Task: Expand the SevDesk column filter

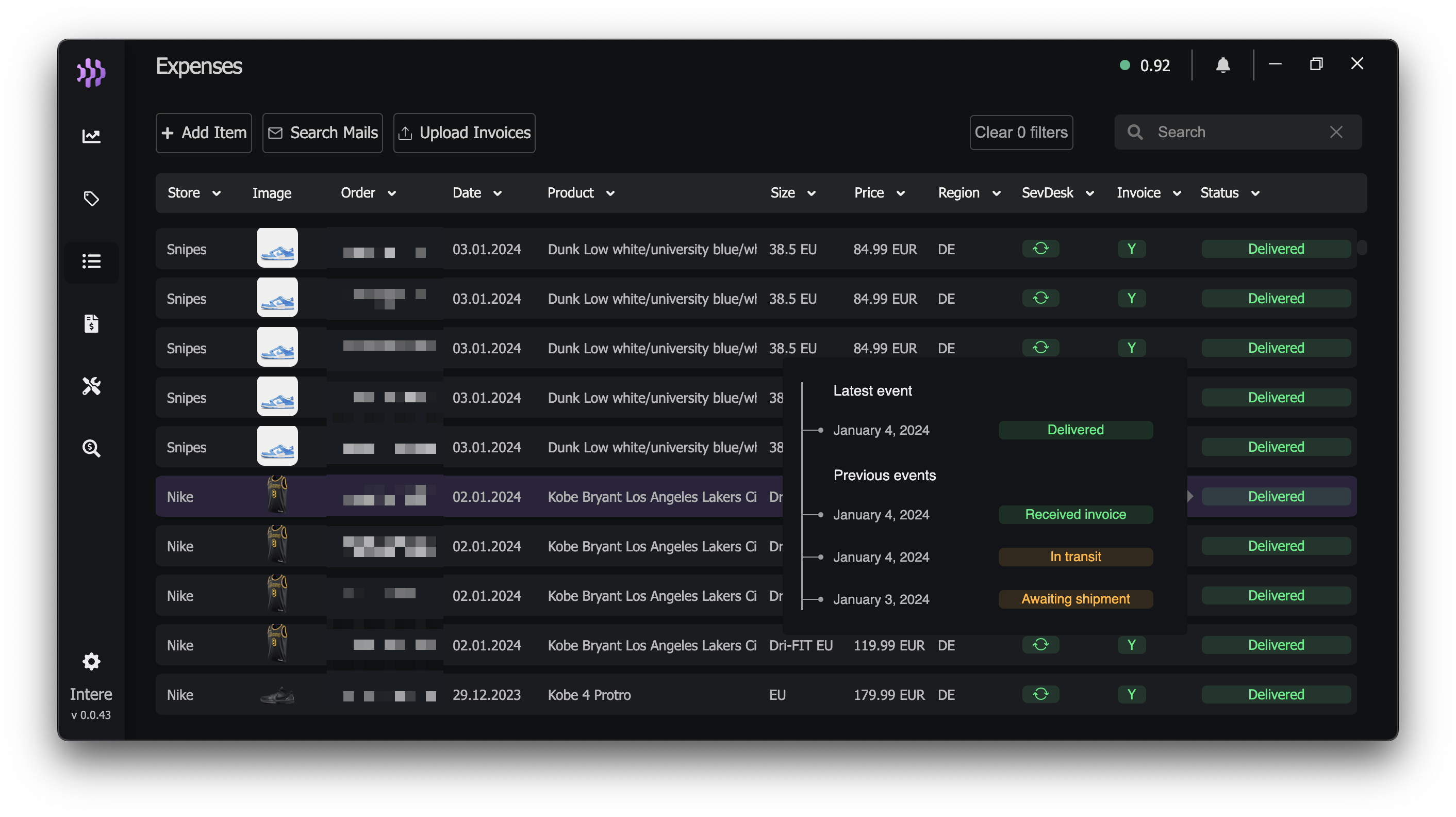Action: coord(1090,193)
